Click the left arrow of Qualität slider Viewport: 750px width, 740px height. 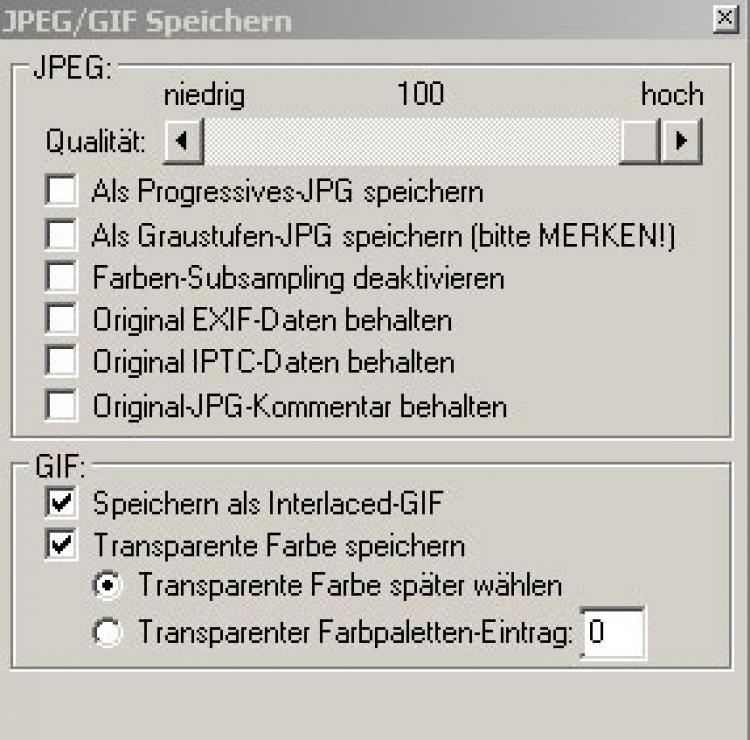click(x=183, y=141)
